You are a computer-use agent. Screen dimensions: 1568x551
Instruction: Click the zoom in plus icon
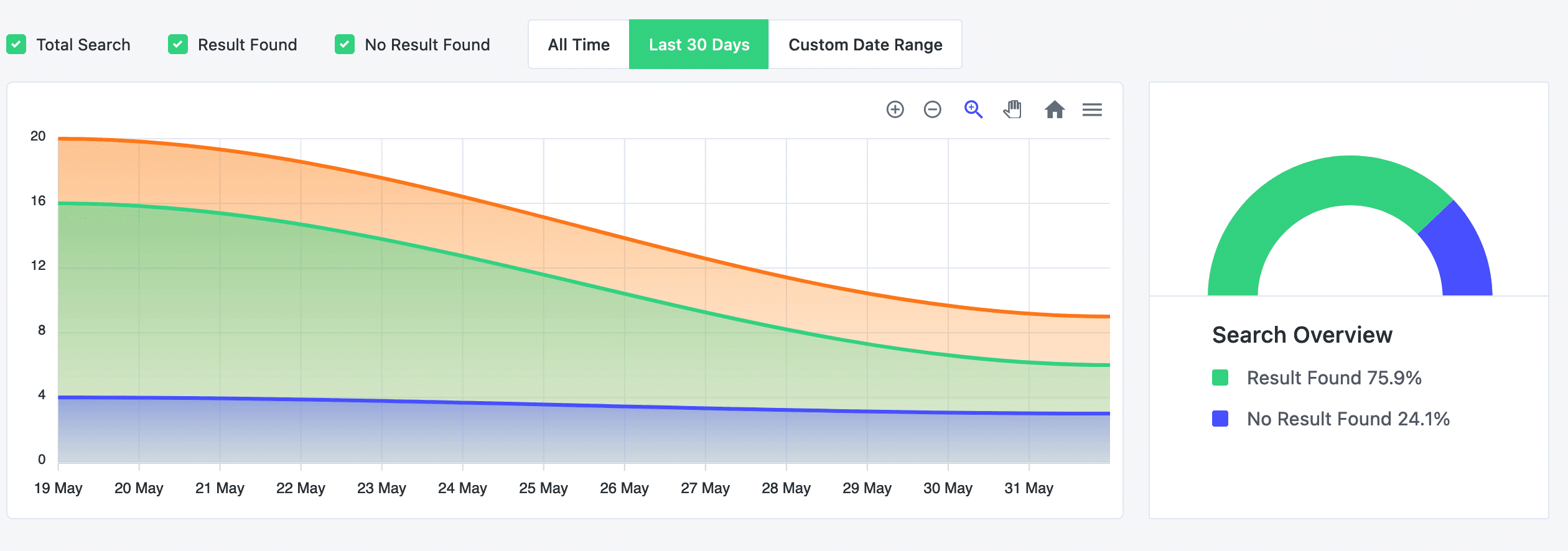click(x=895, y=109)
